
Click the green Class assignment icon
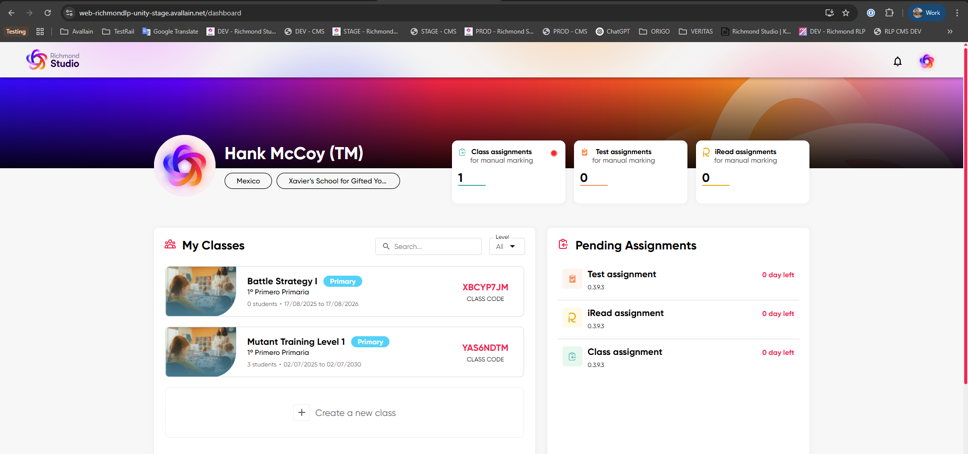click(572, 356)
